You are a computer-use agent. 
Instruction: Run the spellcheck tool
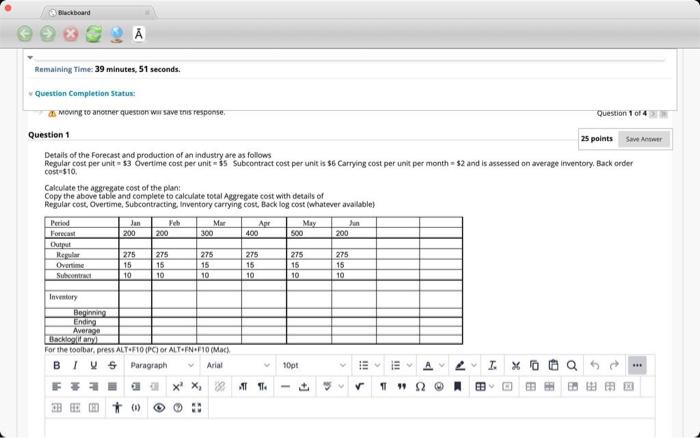click(x=327, y=387)
